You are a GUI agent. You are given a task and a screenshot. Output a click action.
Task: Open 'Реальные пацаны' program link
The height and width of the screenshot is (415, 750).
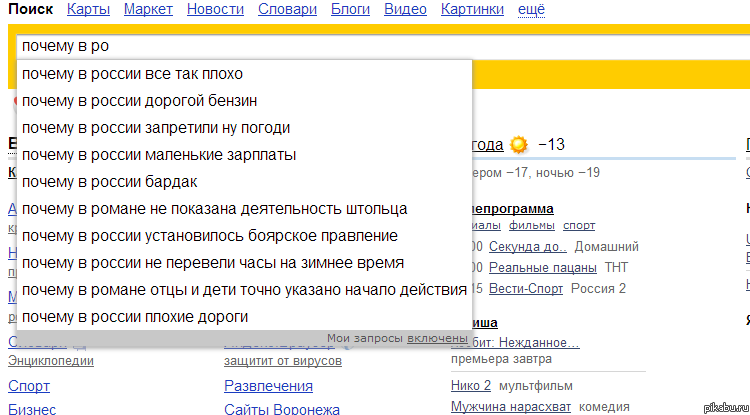(x=543, y=267)
